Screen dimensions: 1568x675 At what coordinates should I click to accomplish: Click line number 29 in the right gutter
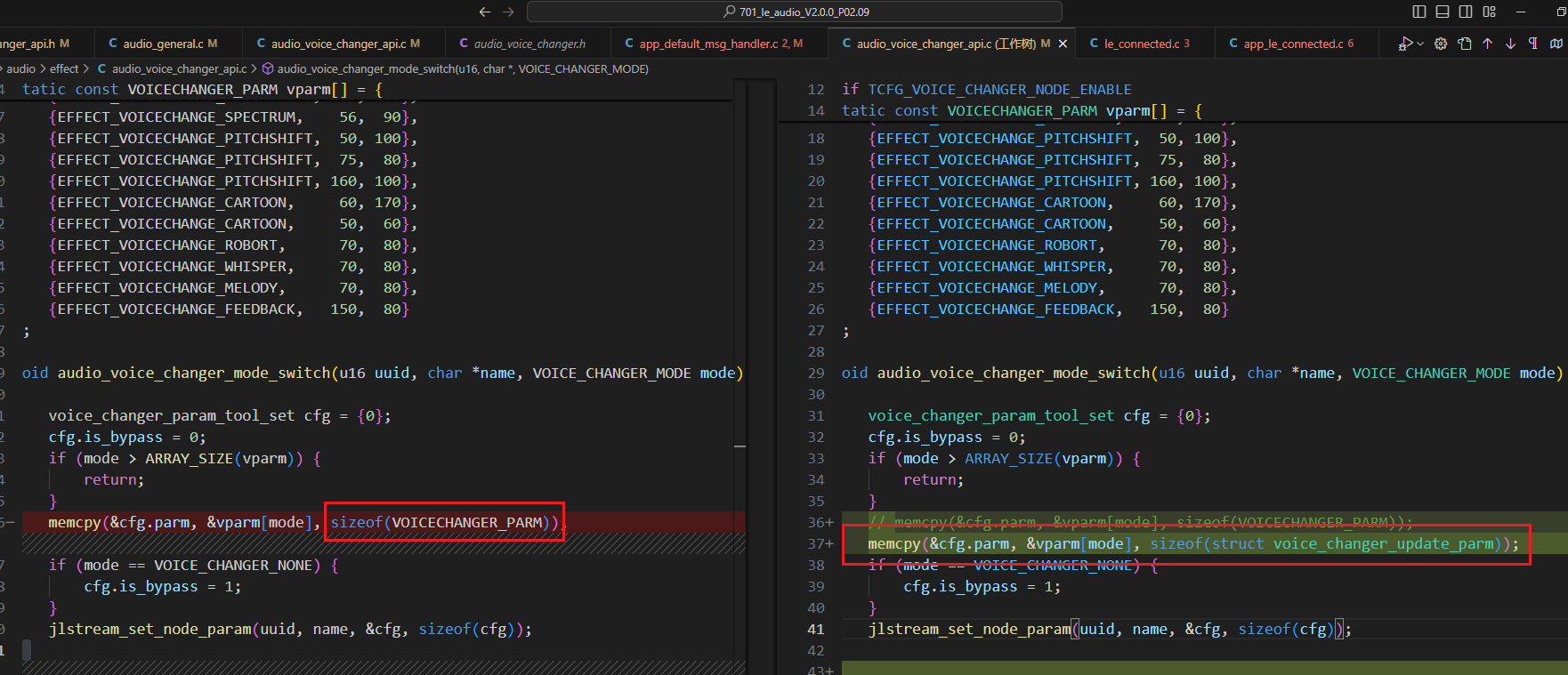click(x=816, y=373)
